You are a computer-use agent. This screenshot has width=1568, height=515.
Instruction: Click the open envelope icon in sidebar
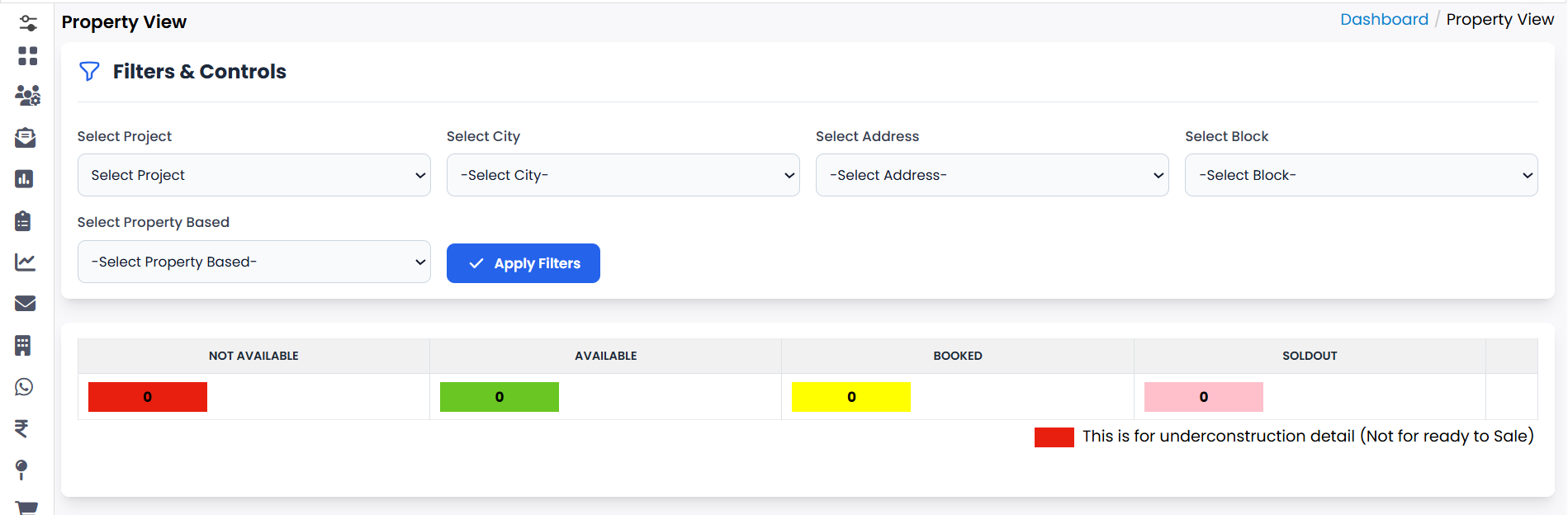(x=26, y=138)
